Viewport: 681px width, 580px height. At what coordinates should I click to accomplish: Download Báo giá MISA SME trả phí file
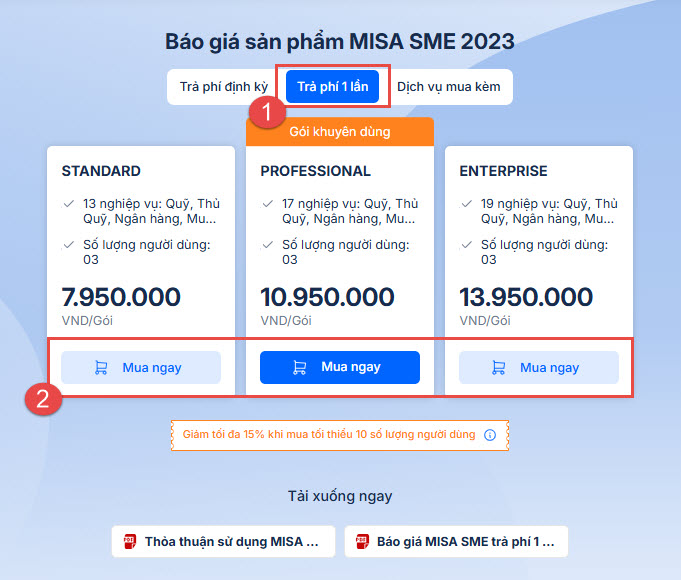tap(456, 542)
